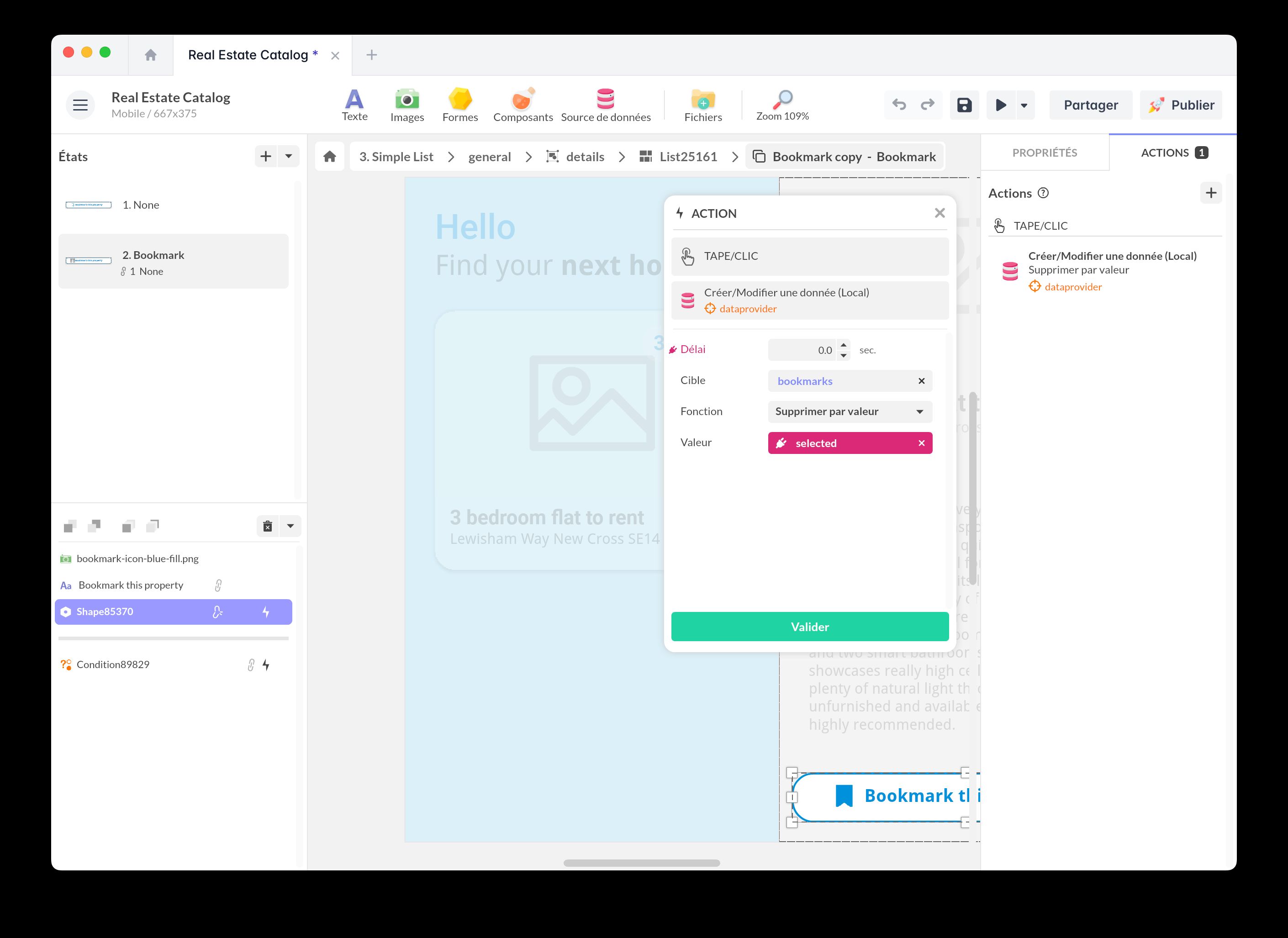Open the États dropdown arrow

289,156
